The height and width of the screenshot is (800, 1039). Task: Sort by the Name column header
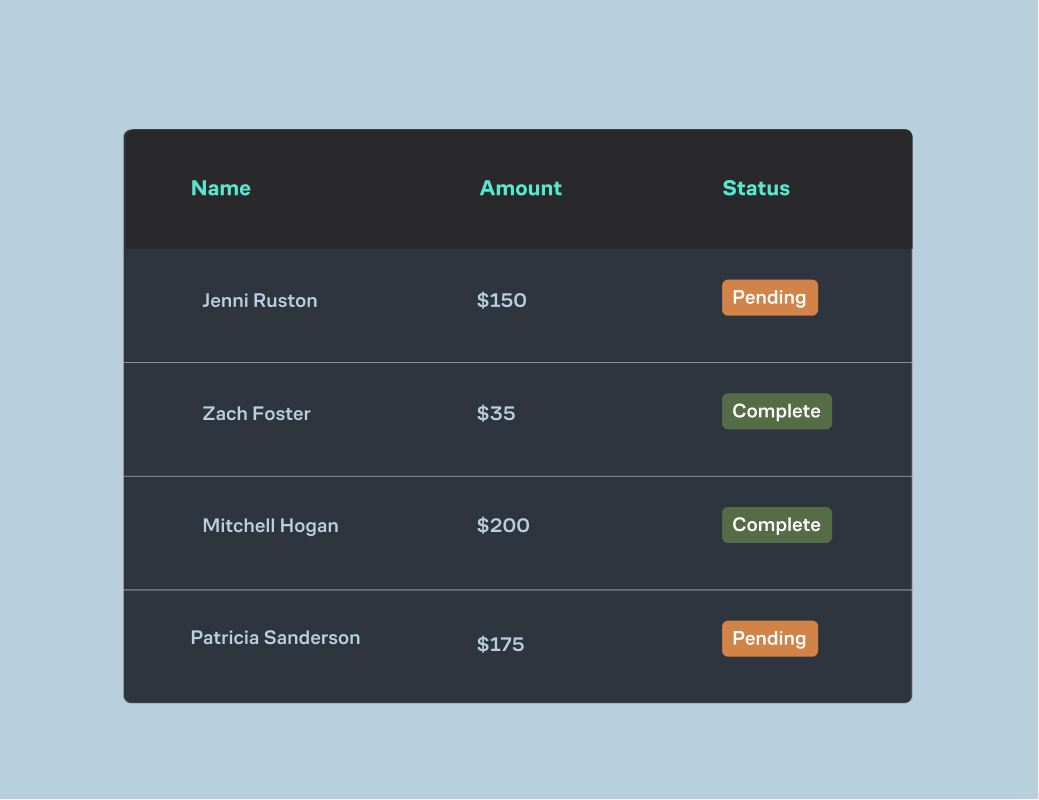[x=220, y=188]
